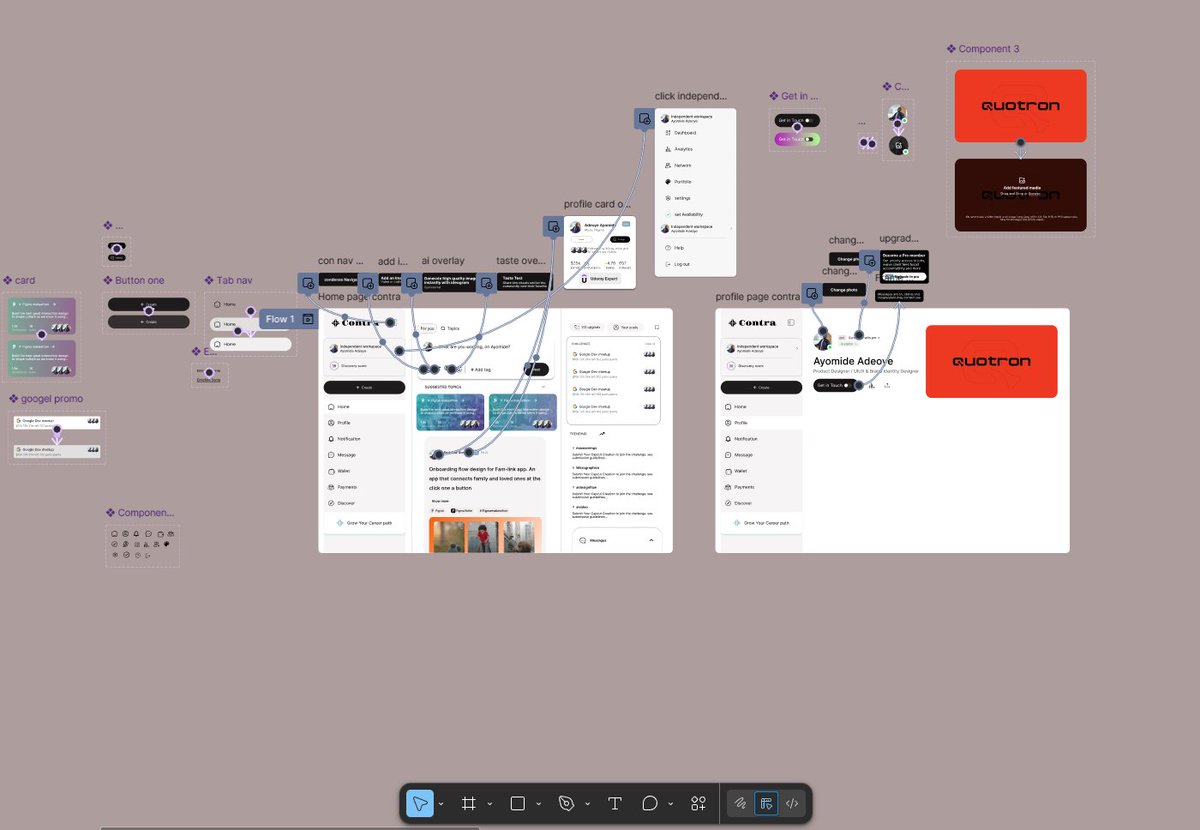Viewport: 1200px width, 830px height.
Task: Select the profile page contra frame label
Action: click(x=758, y=297)
